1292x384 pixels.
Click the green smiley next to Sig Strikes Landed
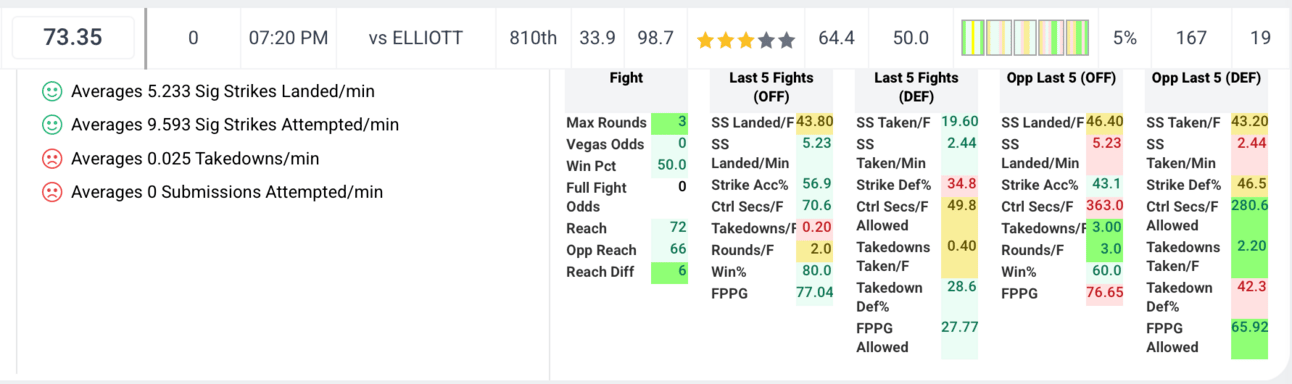(52, 91)
